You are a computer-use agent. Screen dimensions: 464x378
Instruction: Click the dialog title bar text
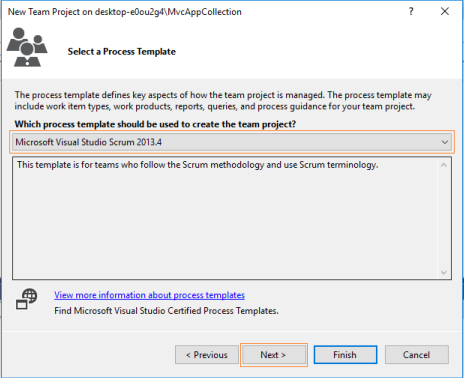[x=125, y=12]
